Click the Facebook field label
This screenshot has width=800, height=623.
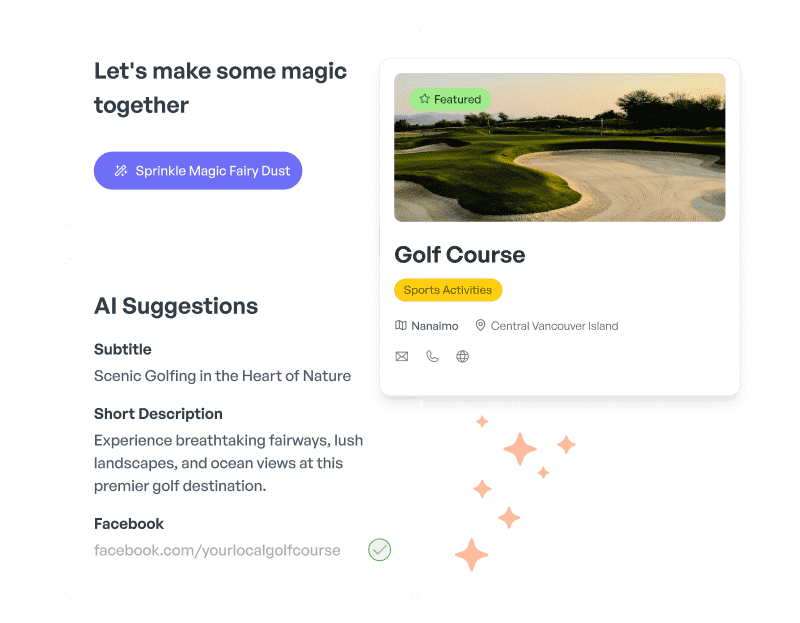(x=129, y=524)
